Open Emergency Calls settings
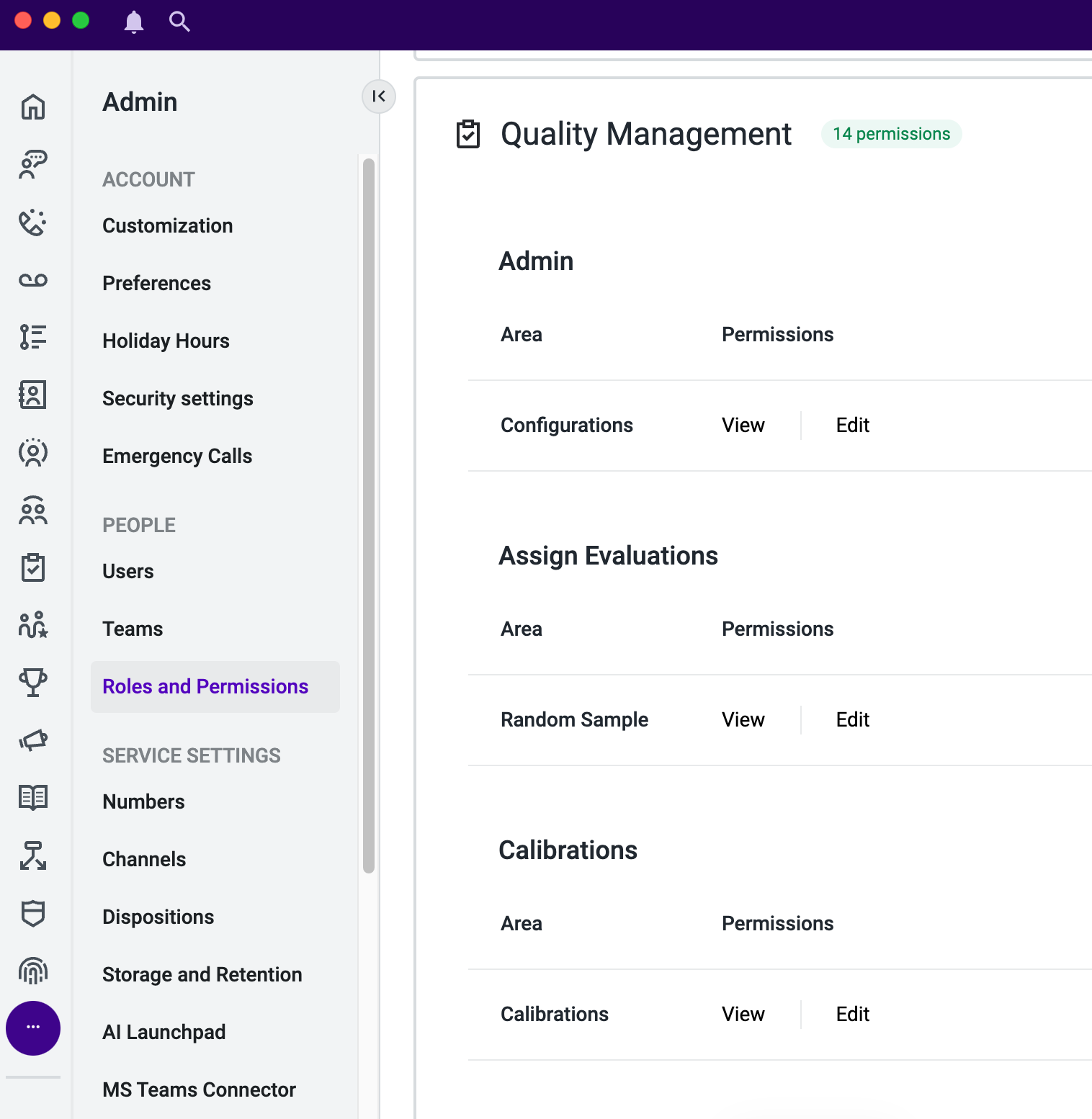The height and width of the screenshot is (1119, 1092). pyautogui.click(x=177, y=456)
